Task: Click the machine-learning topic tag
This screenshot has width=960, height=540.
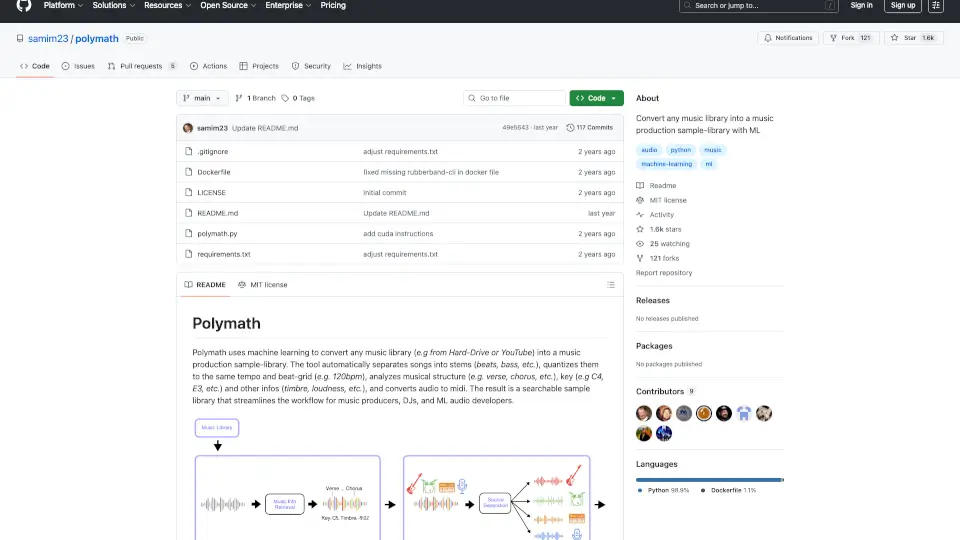Action: click(x=666, y=164)
